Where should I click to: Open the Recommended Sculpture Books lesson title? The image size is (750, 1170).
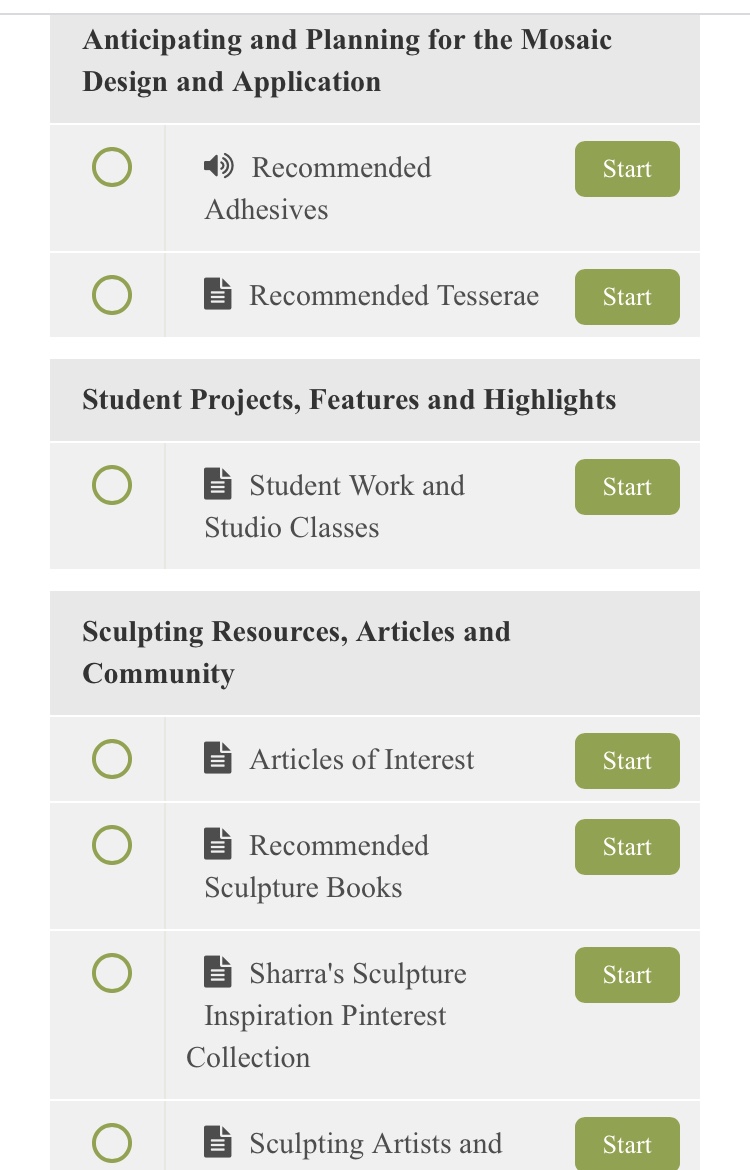pos(316,866)
